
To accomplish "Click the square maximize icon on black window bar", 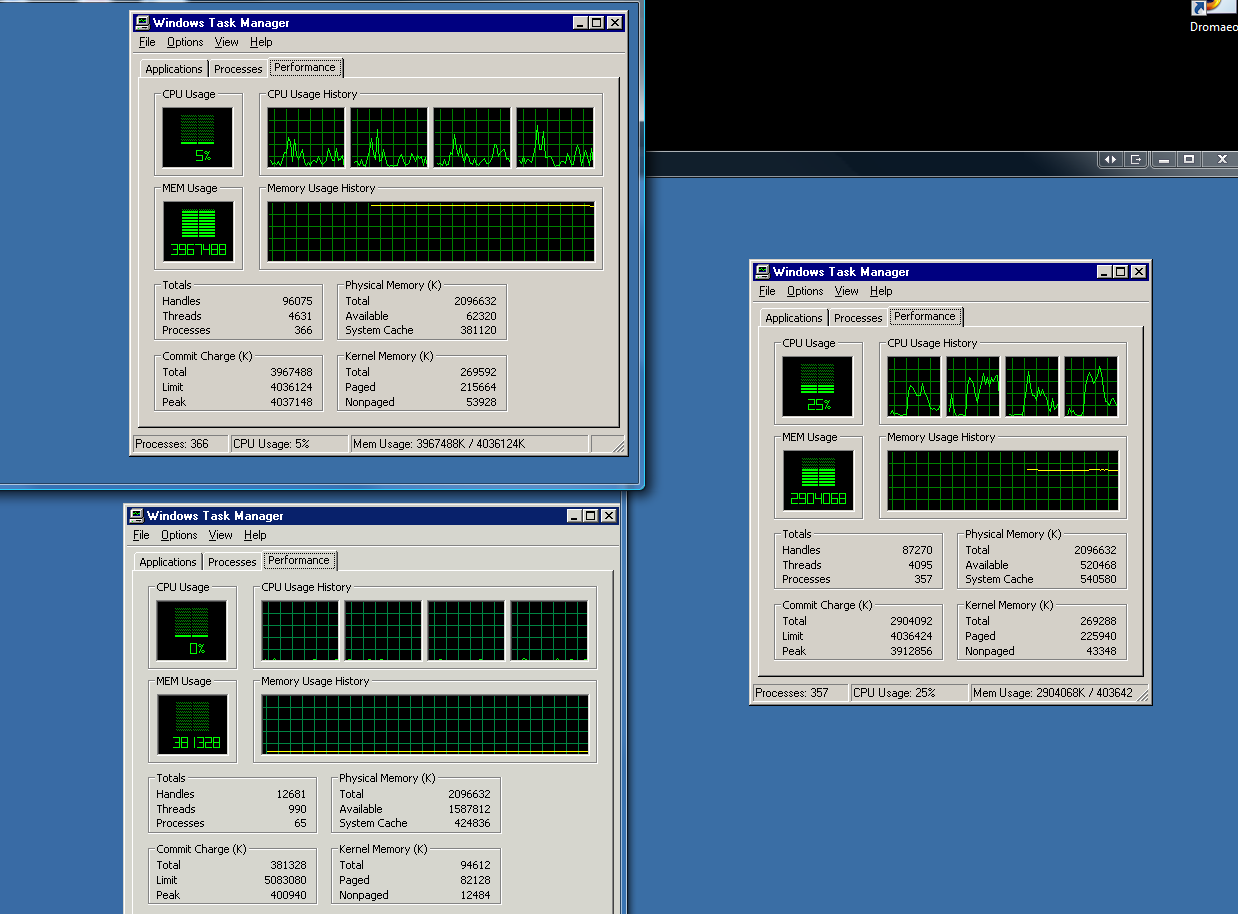I will point(1189,159).
